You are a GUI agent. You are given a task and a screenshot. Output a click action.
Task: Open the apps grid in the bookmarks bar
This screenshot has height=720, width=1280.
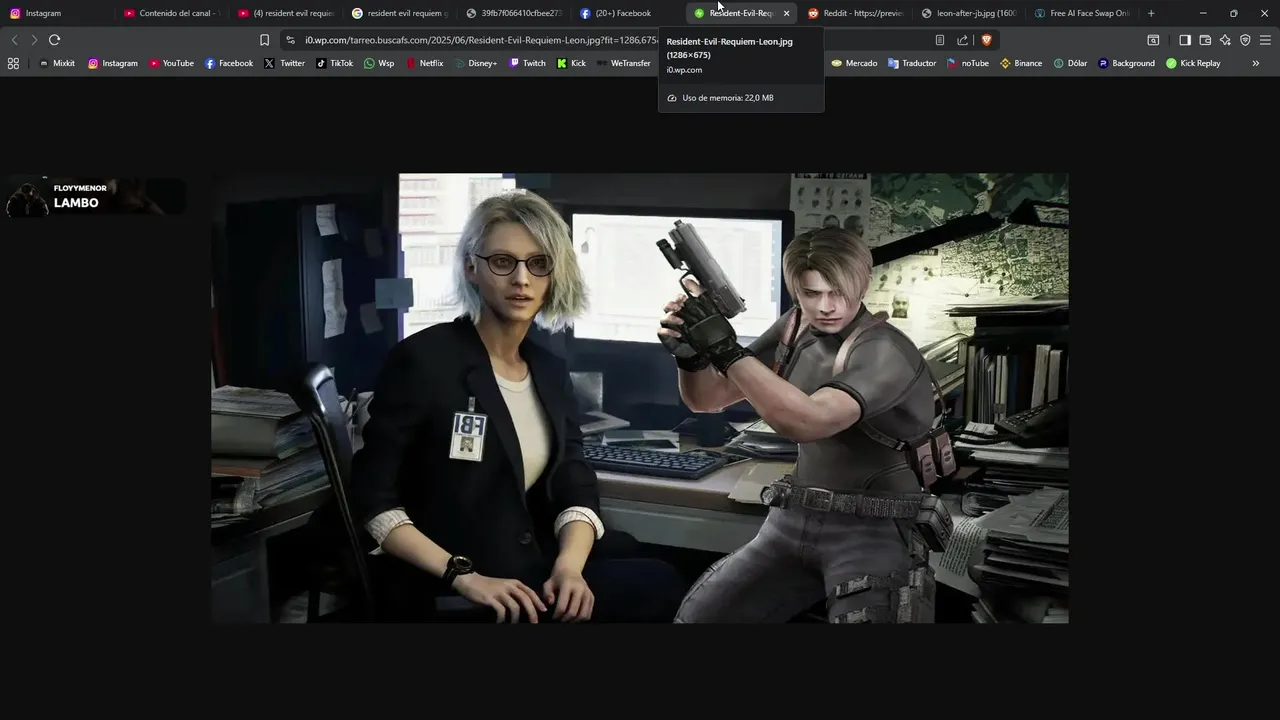click(x=13, y=63)
